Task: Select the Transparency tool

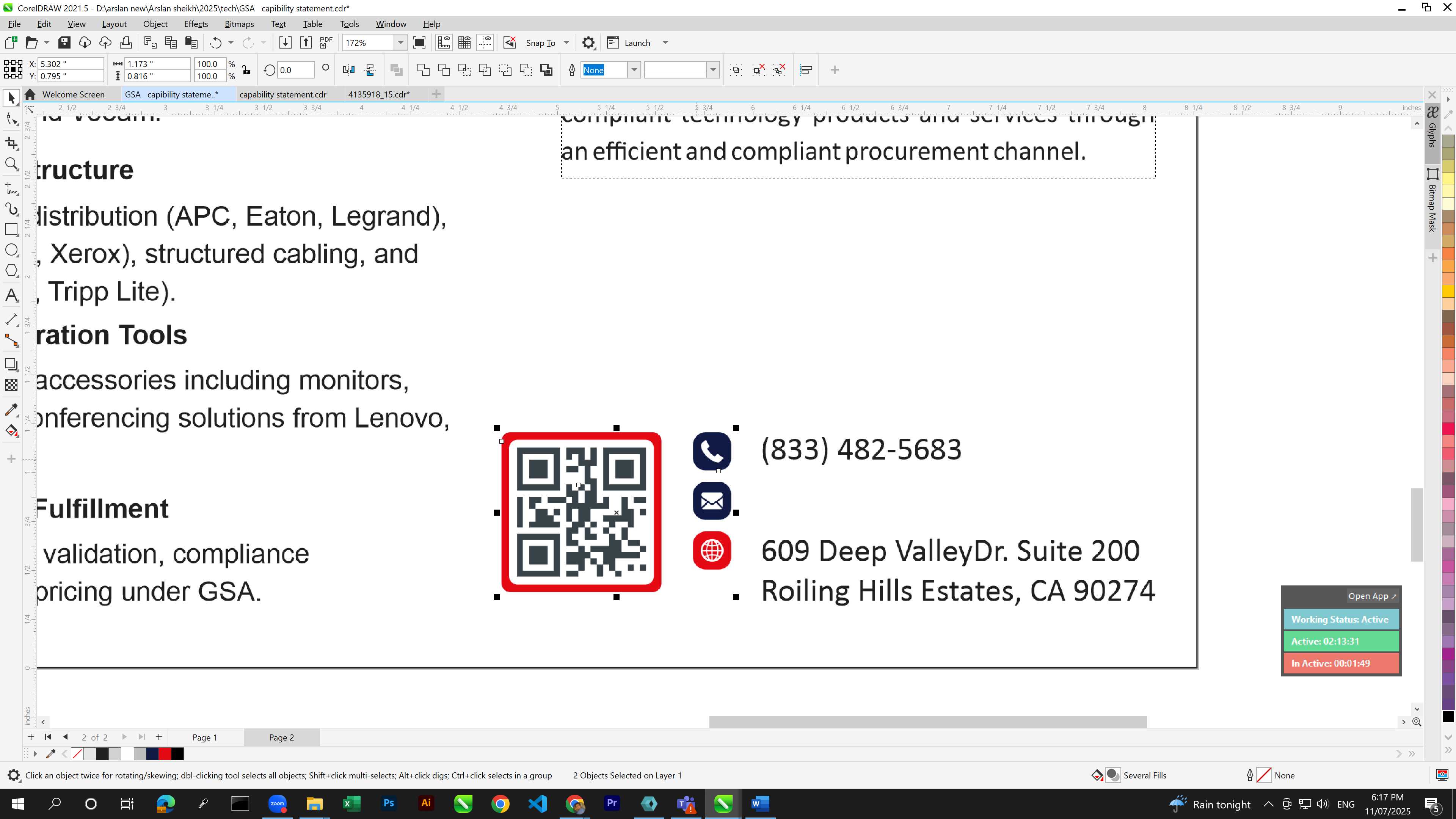Action: click(x=11, y=385)
